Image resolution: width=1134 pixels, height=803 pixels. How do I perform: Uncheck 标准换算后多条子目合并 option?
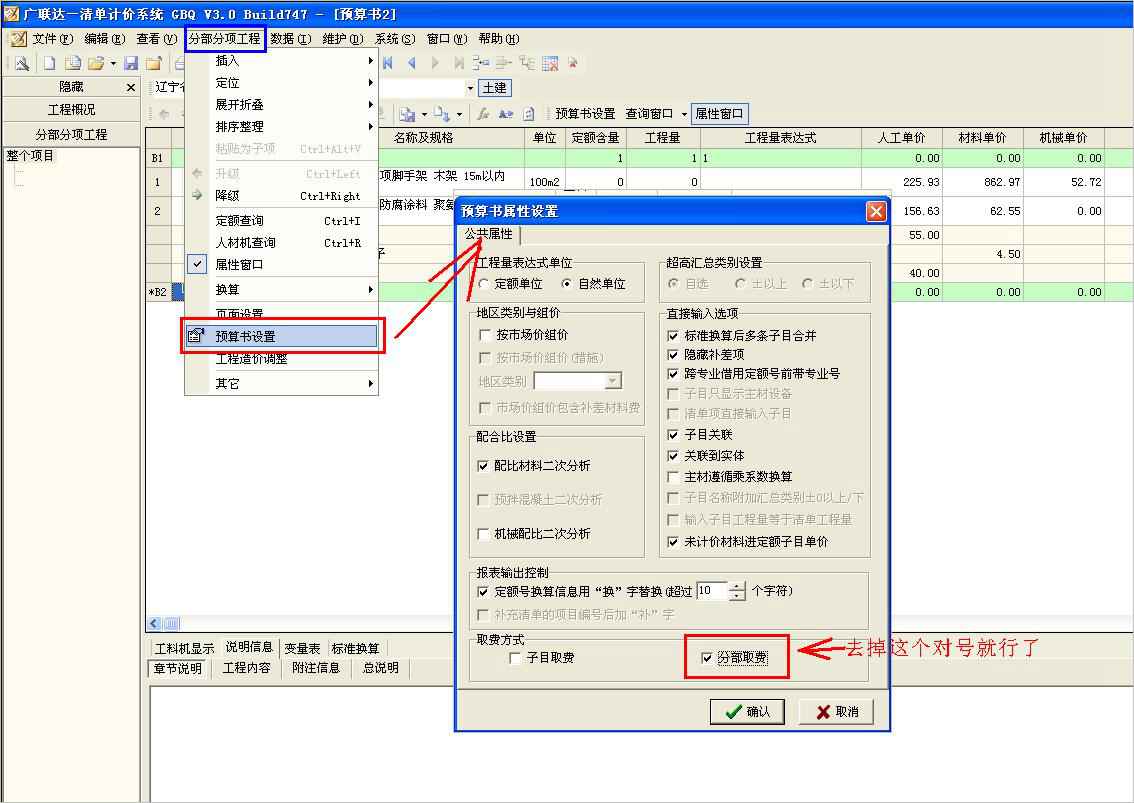pyautogui.click(x=673, y=336)
